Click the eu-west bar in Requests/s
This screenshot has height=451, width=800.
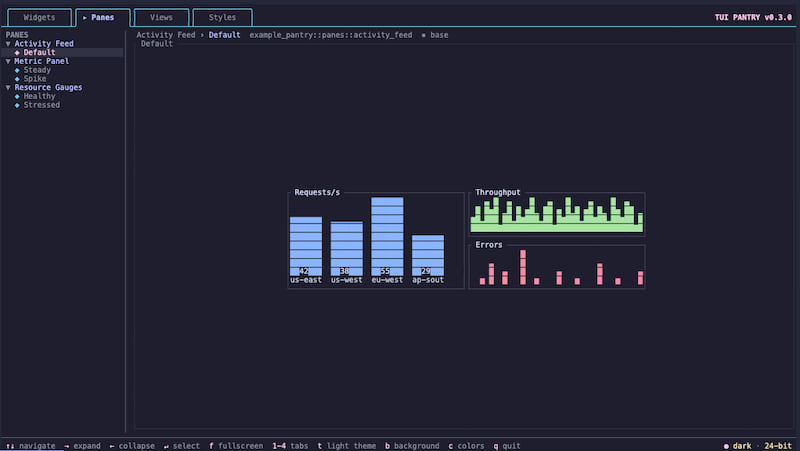pyautogui.click(x=387, y=236)
